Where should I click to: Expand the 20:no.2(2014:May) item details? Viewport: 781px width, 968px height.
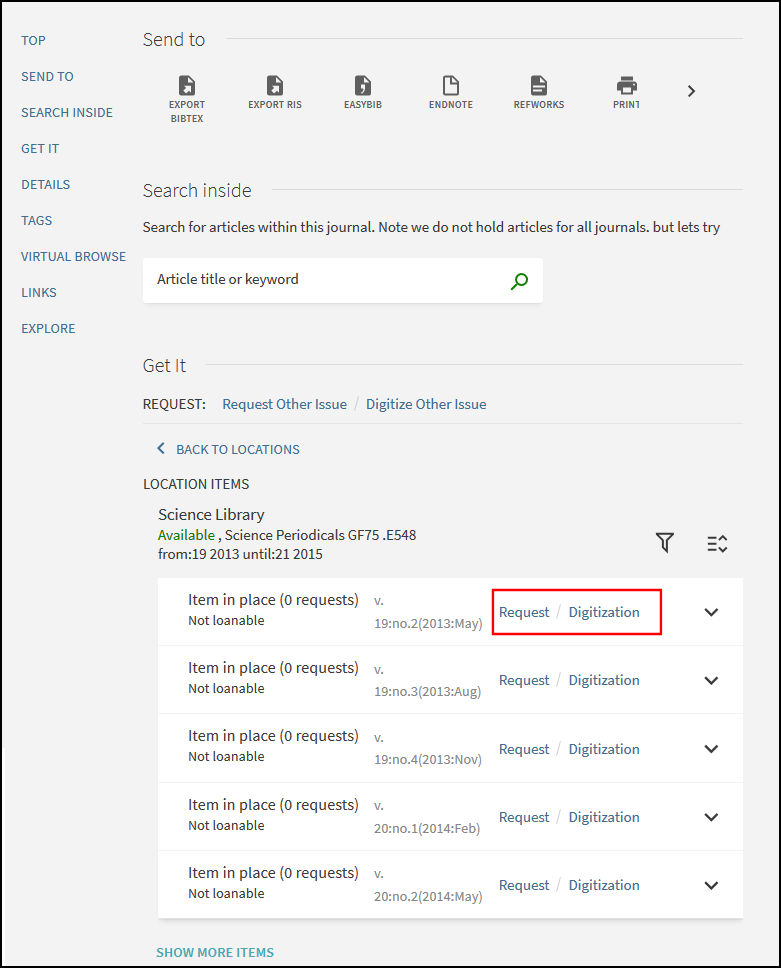coord(711,885)
